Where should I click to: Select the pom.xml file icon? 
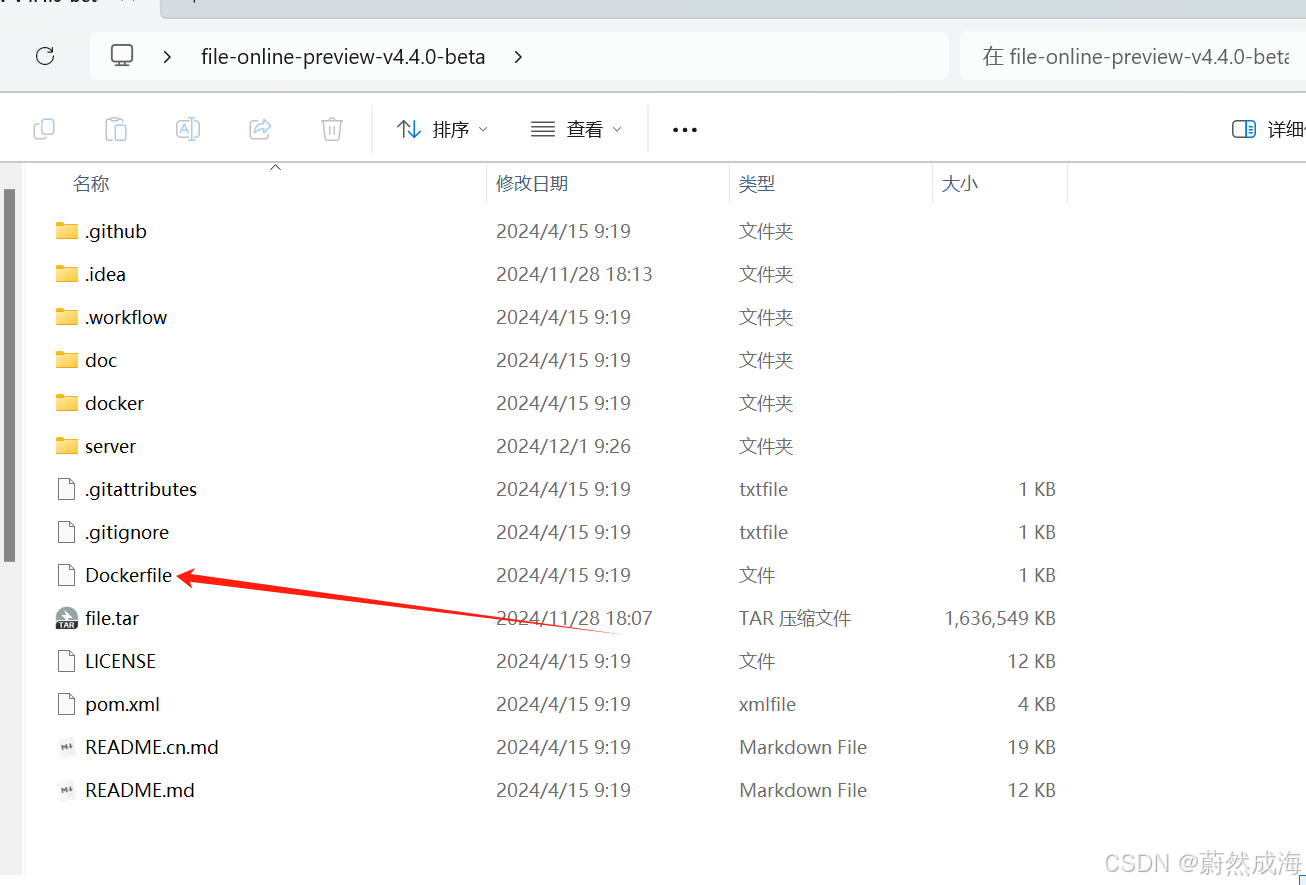(67, 704)
